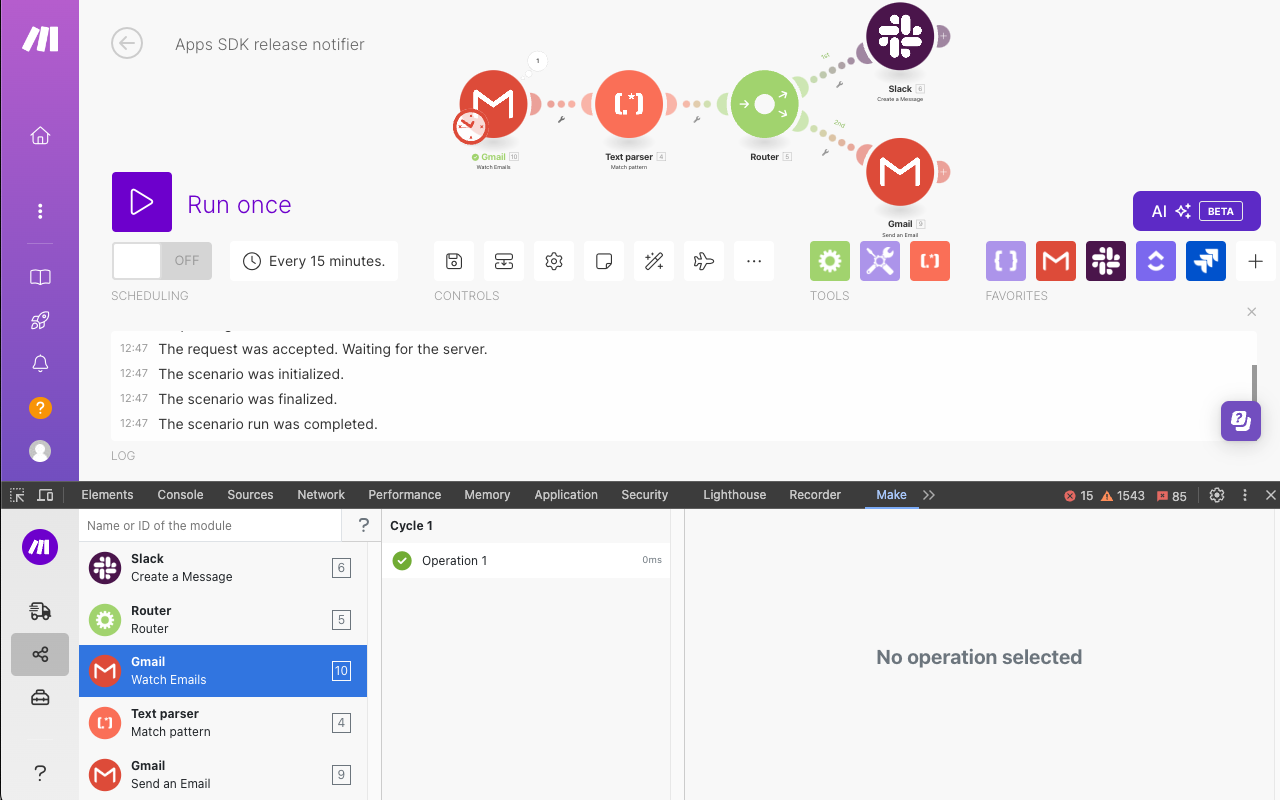Viewport: 1280px width, 800px height.
Task: Open the scenario inputs control icon
Action: (x=504, y=261)
